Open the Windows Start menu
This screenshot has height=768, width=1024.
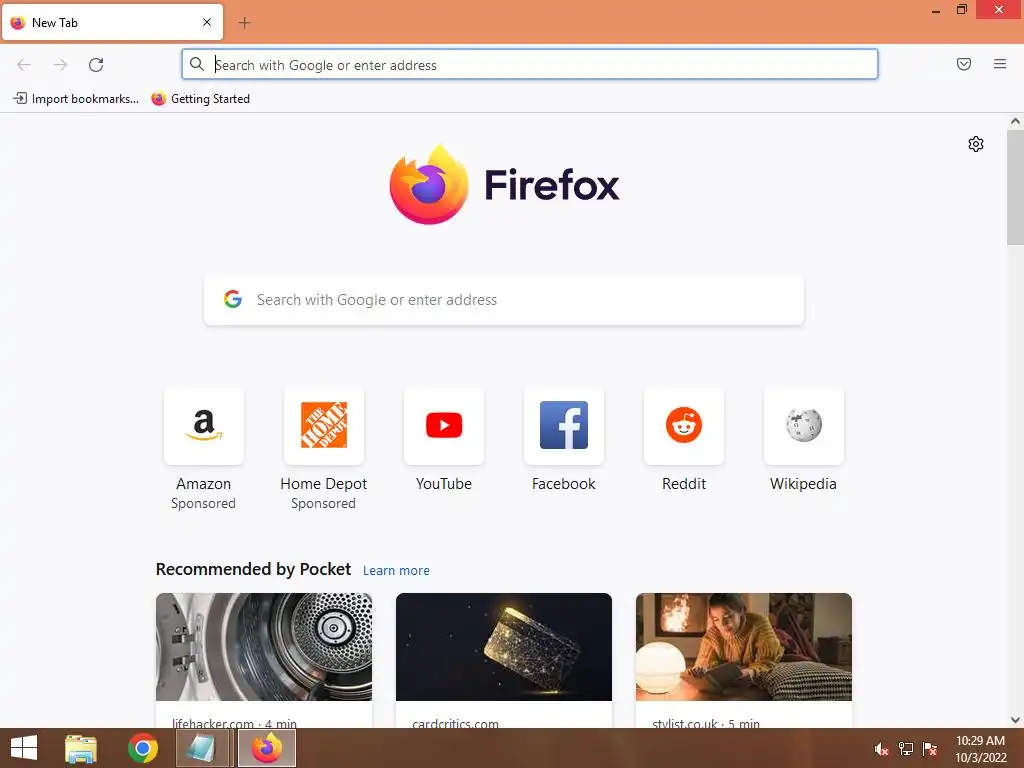(x=24, y=748)
